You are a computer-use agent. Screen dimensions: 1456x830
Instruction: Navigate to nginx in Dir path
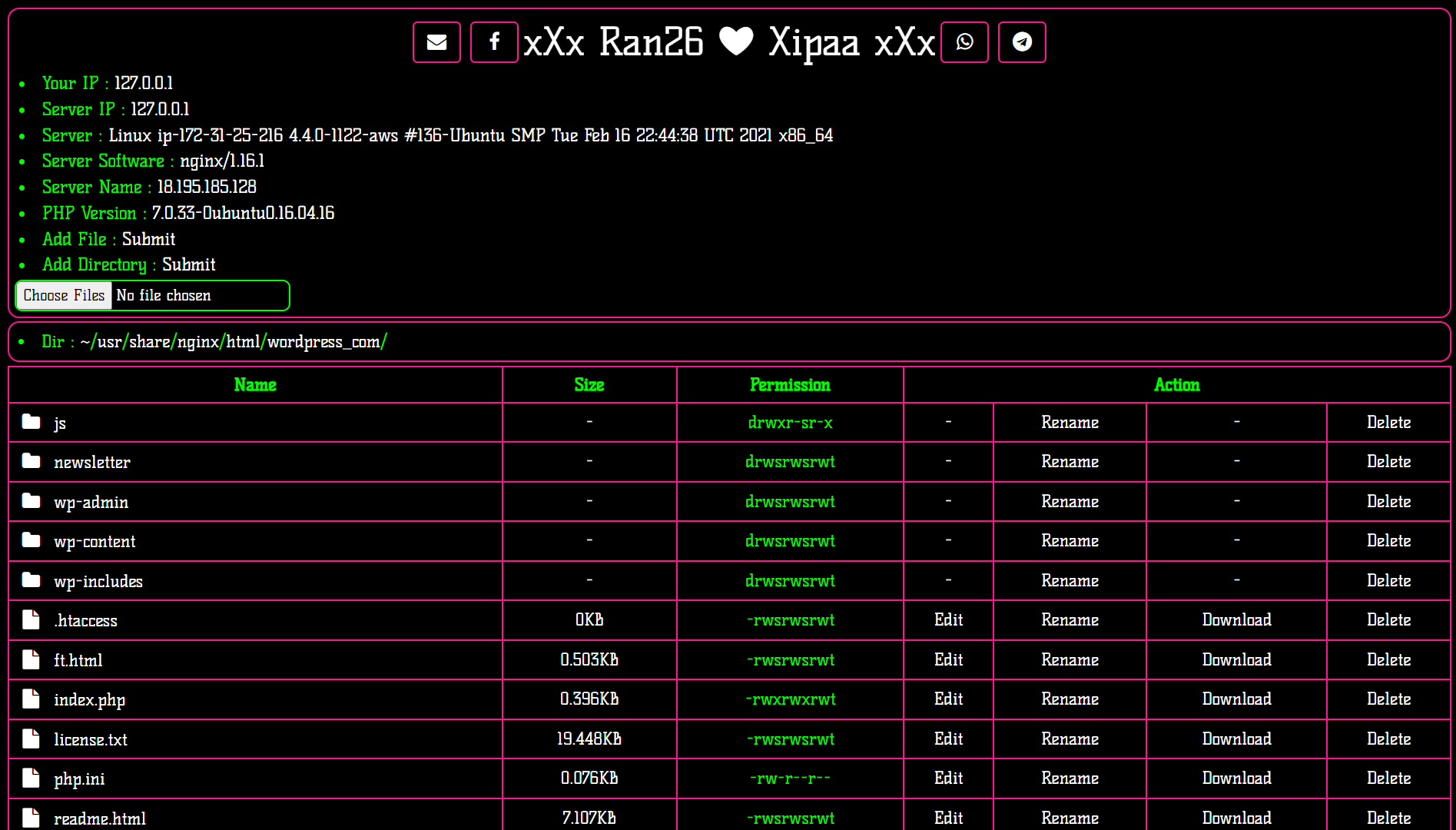(x=198, y=343)
